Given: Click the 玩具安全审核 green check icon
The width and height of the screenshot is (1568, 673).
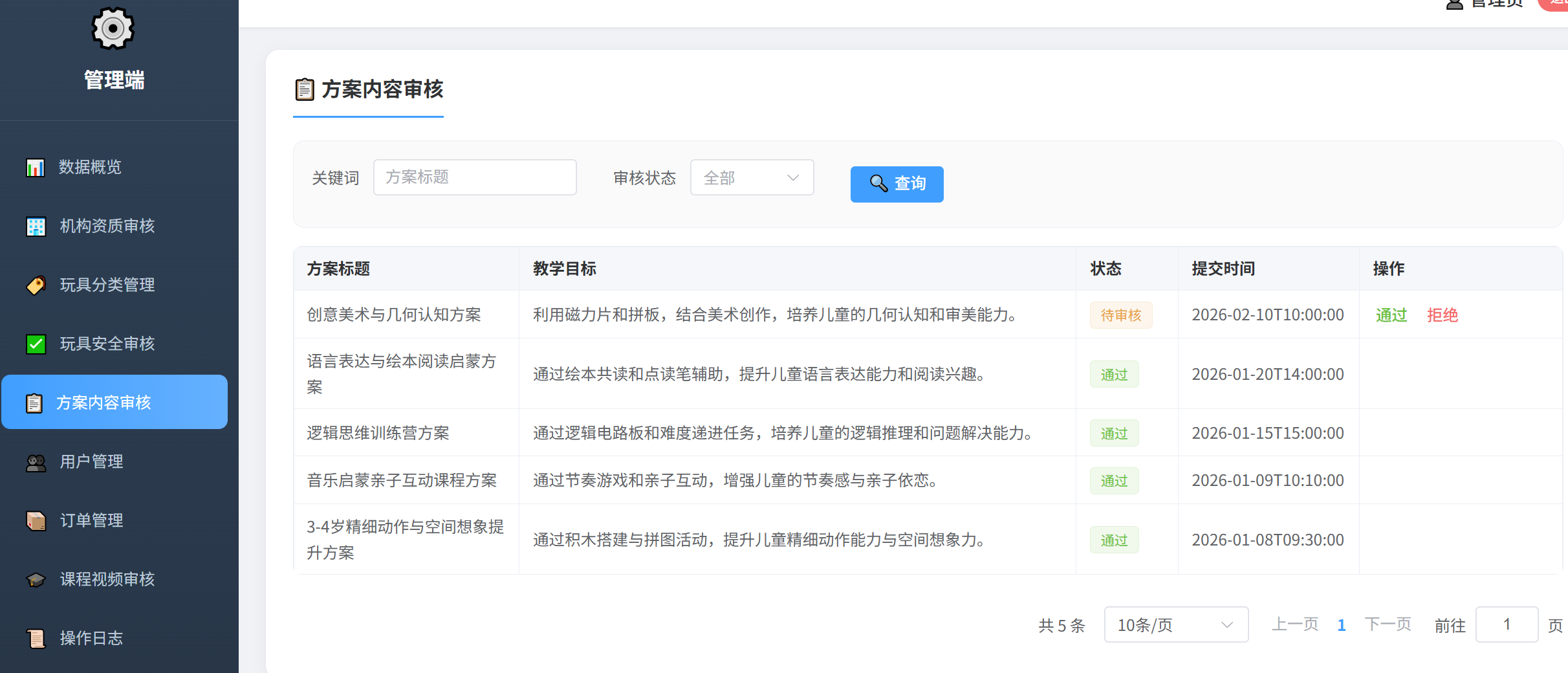Looking at the screenshot, I should point(36,344).
